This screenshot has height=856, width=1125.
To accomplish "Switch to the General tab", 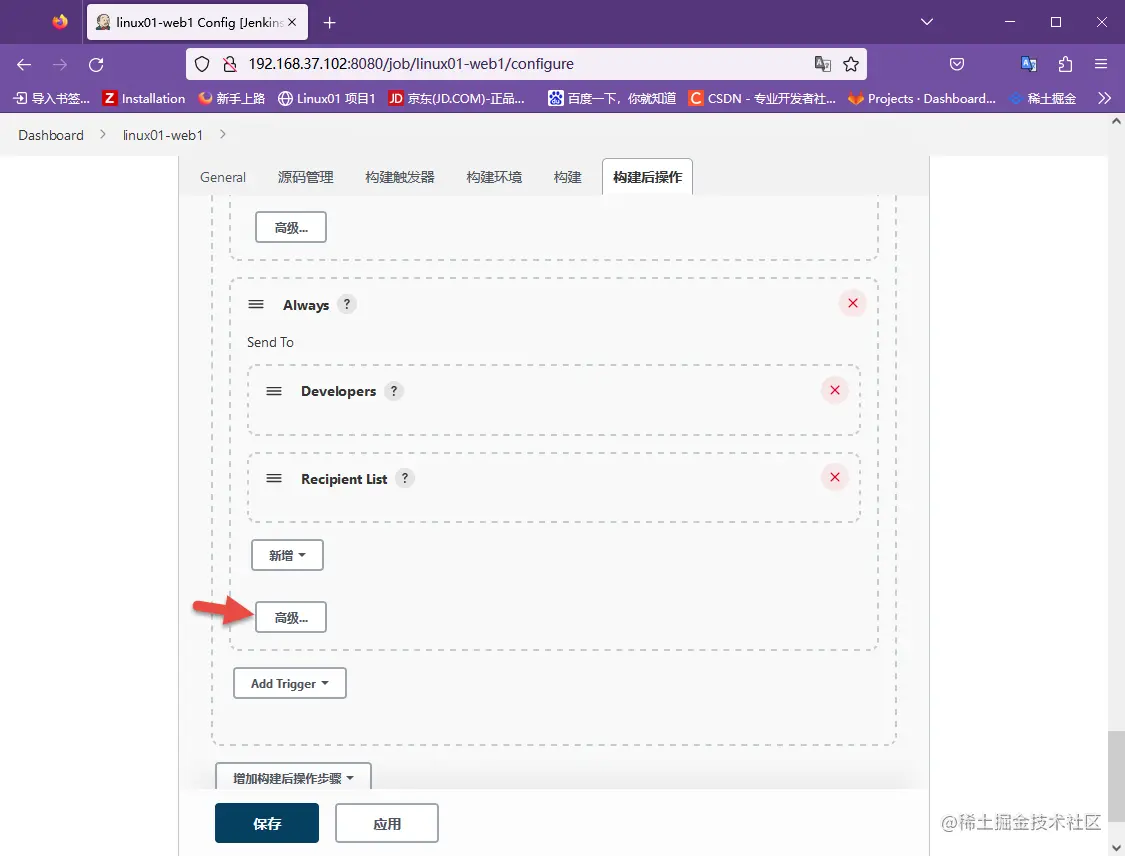I will (222, 177).
